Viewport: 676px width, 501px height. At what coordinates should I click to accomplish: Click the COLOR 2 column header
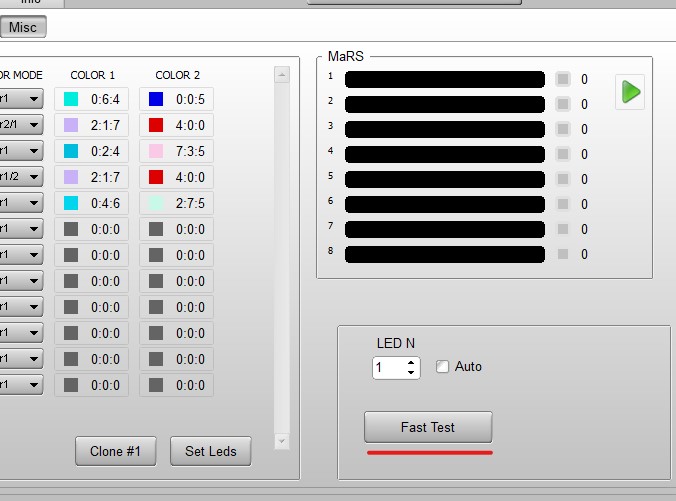pyautogui.click(x=178, y=75)
